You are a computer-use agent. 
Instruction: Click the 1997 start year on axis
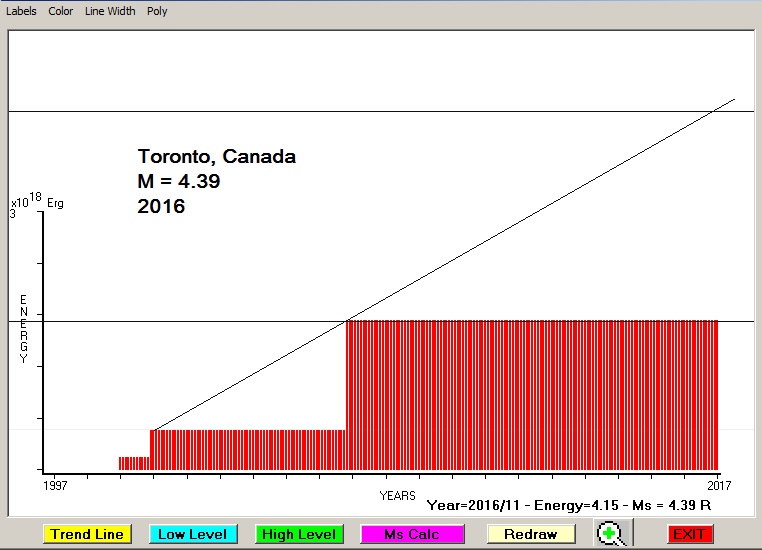point(54,485)
